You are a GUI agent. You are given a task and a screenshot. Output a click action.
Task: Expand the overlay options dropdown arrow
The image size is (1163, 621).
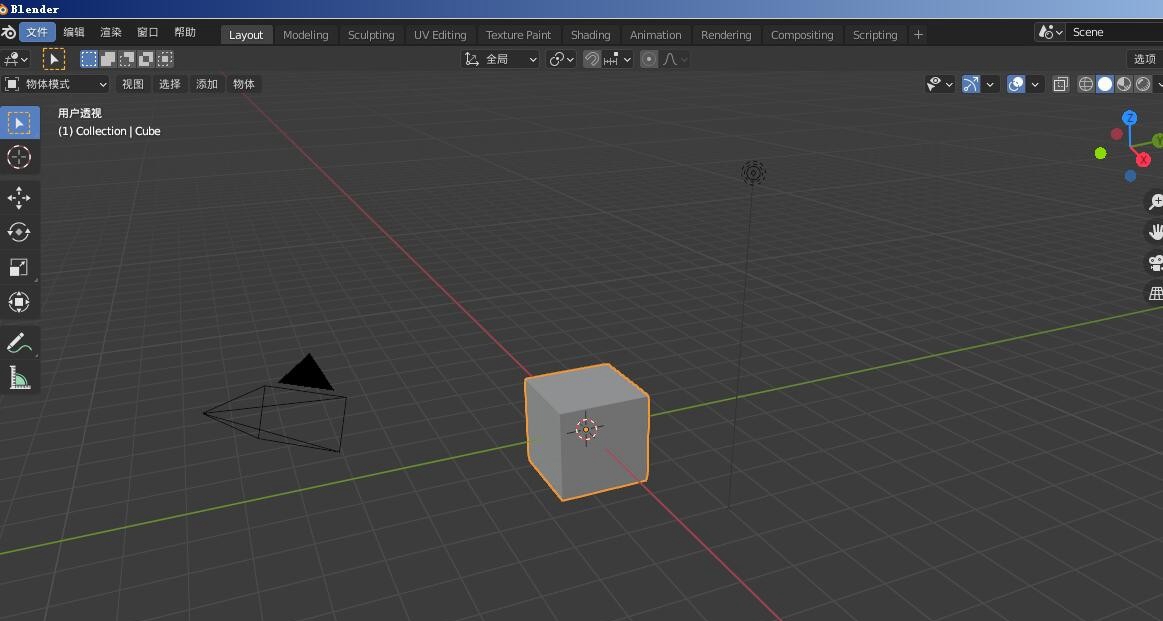click(x=1035, y=85)
